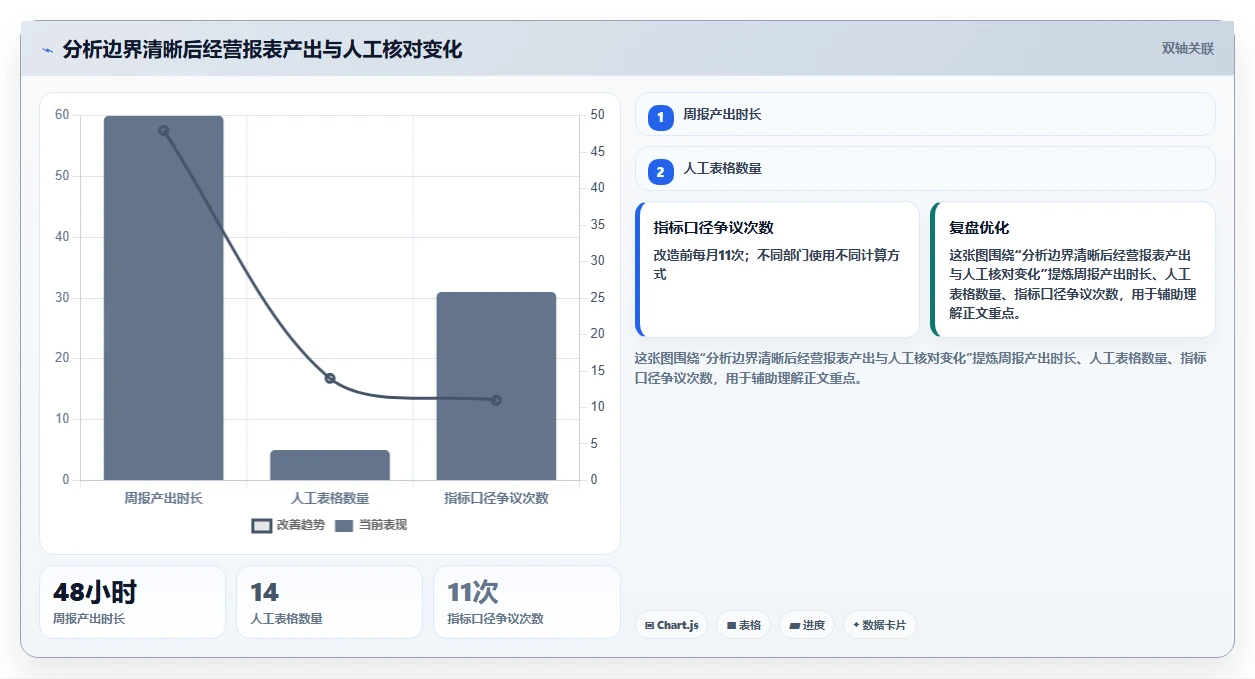Toggle the 当前表现 legend item

coord(371,525)
